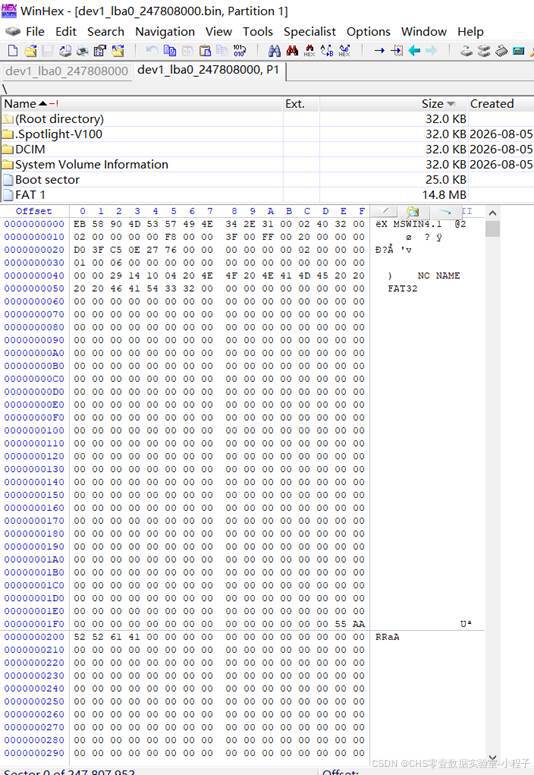Click the WinHex application logo icon
Image resolution: width=534 pixels, height=775 pixels.
pos(9,11)
